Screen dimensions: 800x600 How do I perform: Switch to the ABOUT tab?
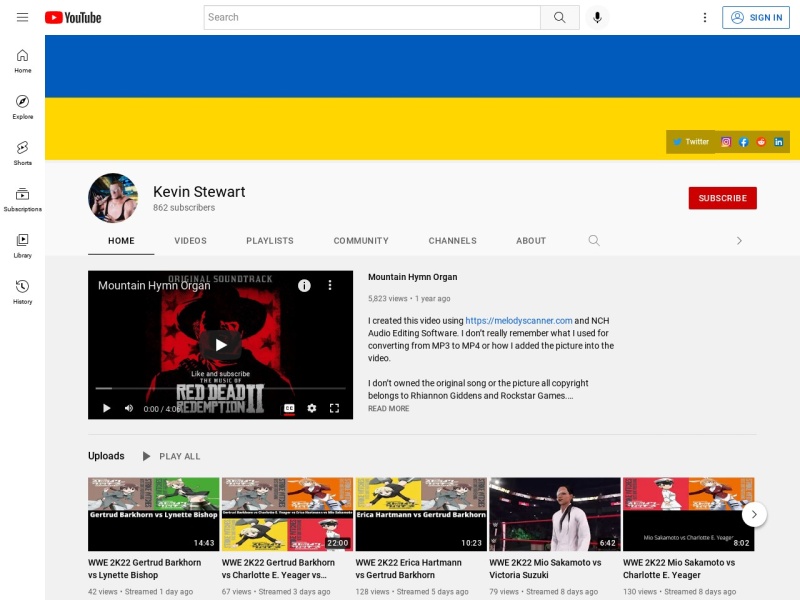(x=531, y=241)
